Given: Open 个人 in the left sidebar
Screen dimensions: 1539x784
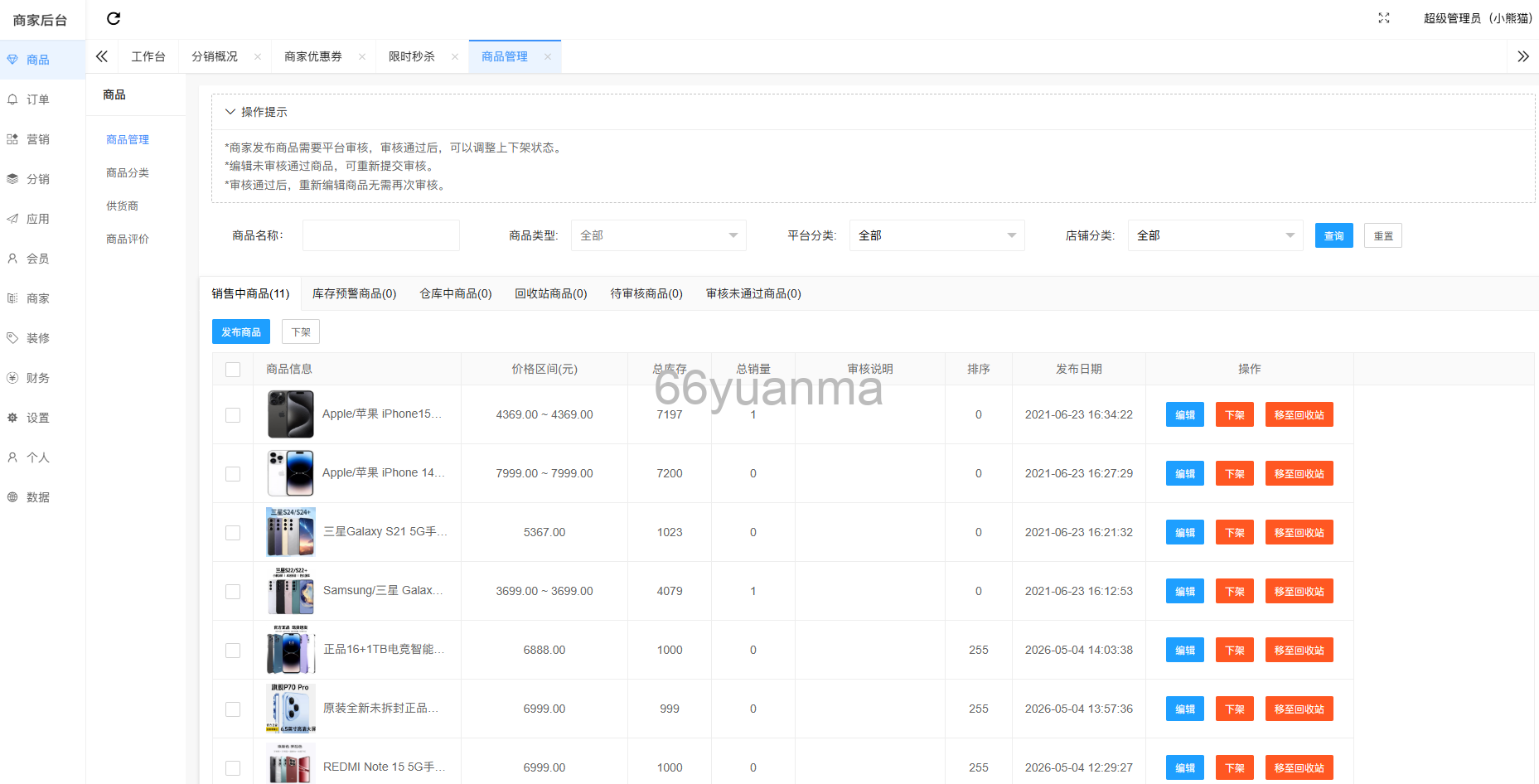Looking at the screenshot, I should tap(42, 457).
